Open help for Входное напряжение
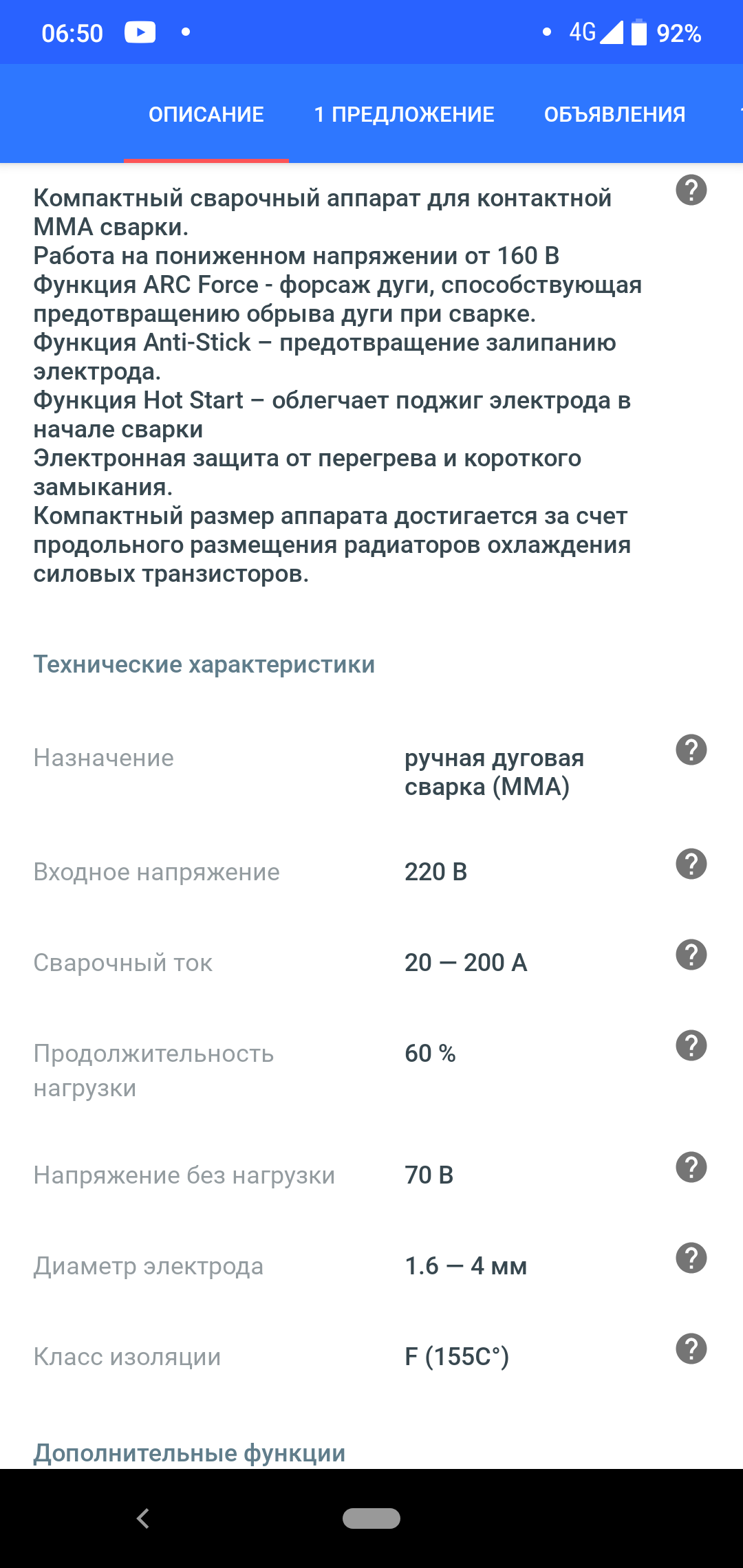The height and width of the screenshot is (1568, 743). [691, 864]
